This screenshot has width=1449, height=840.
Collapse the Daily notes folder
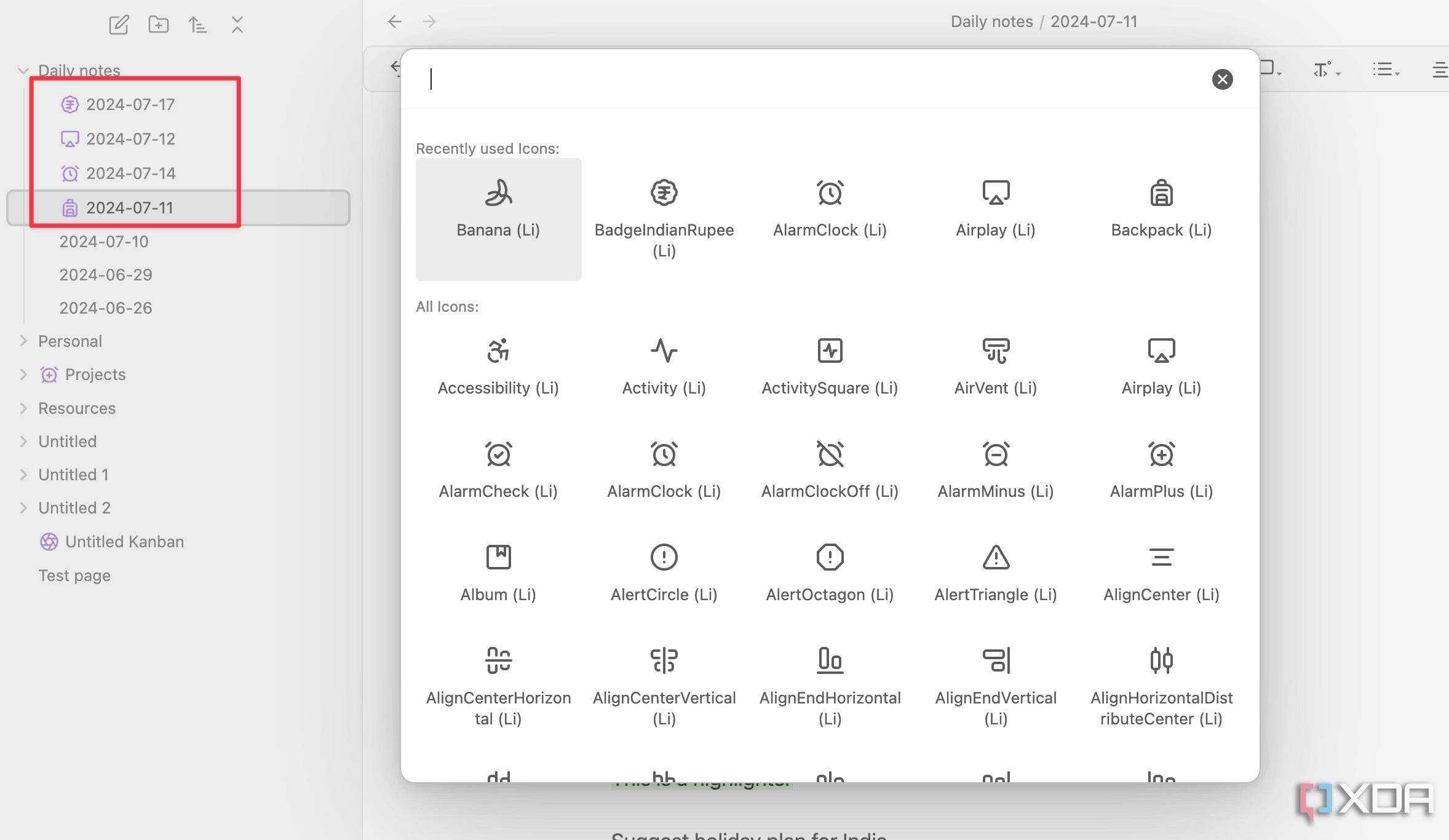[x=23, y=71]
